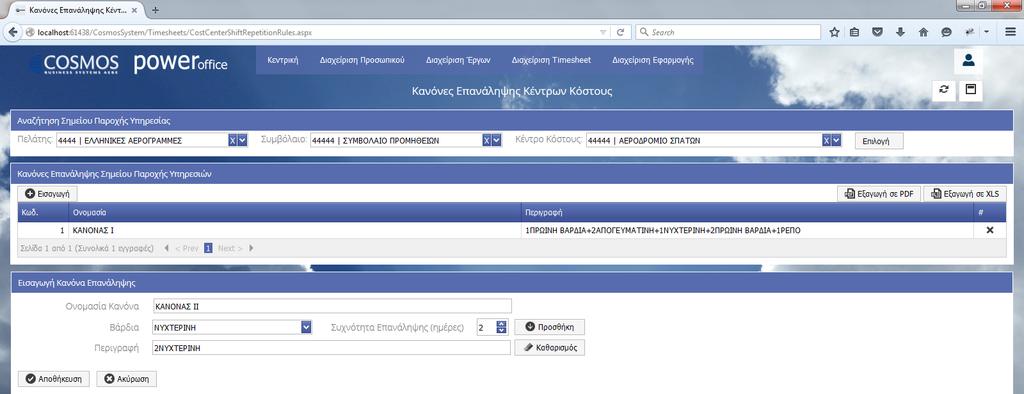Click Εισαγωγή to add rule

(x=48, y=194)
